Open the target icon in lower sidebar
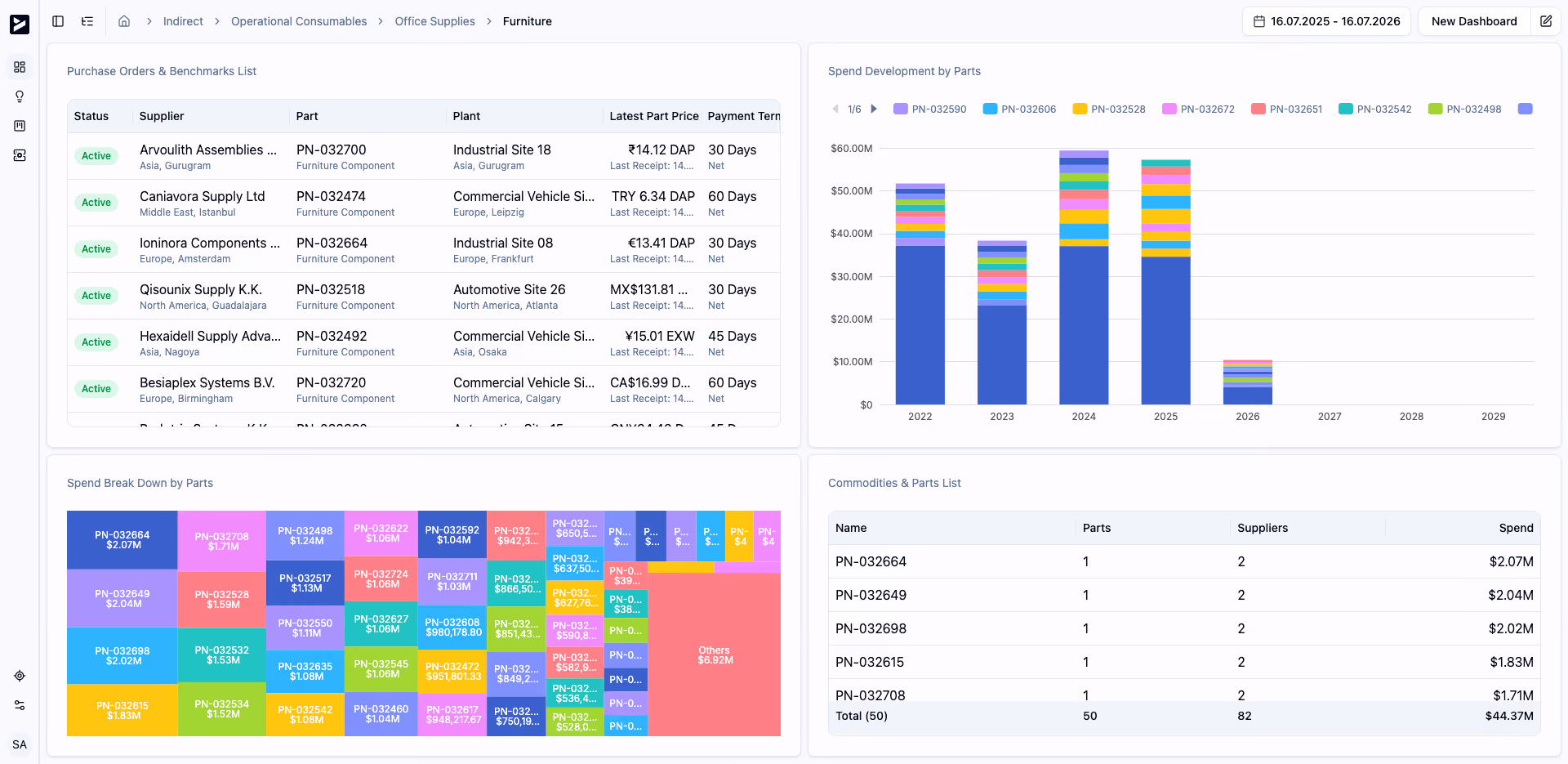 (20, 676)
